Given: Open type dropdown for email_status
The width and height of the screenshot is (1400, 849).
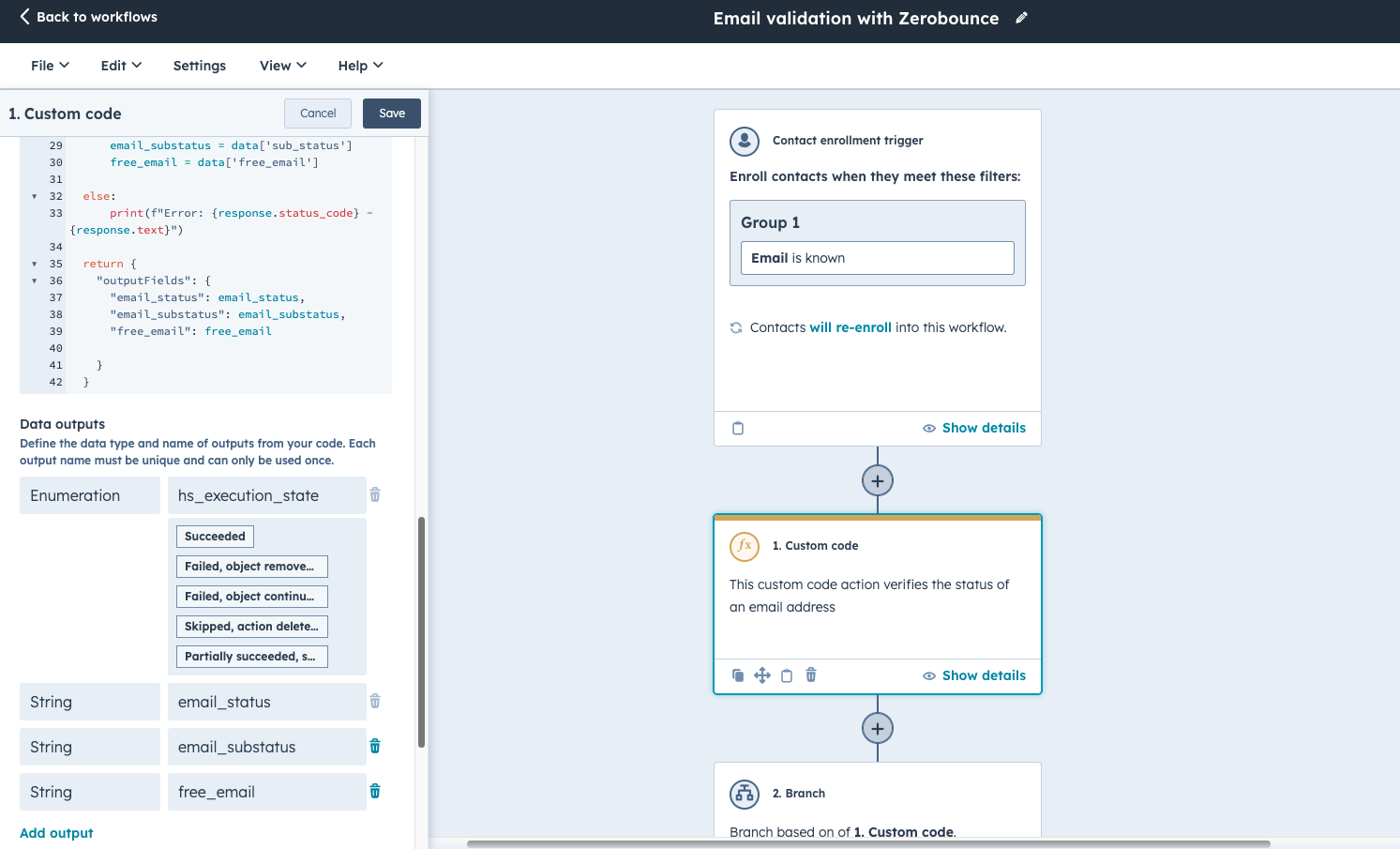Looking at the screenshot, I should (x=90, y=702).
